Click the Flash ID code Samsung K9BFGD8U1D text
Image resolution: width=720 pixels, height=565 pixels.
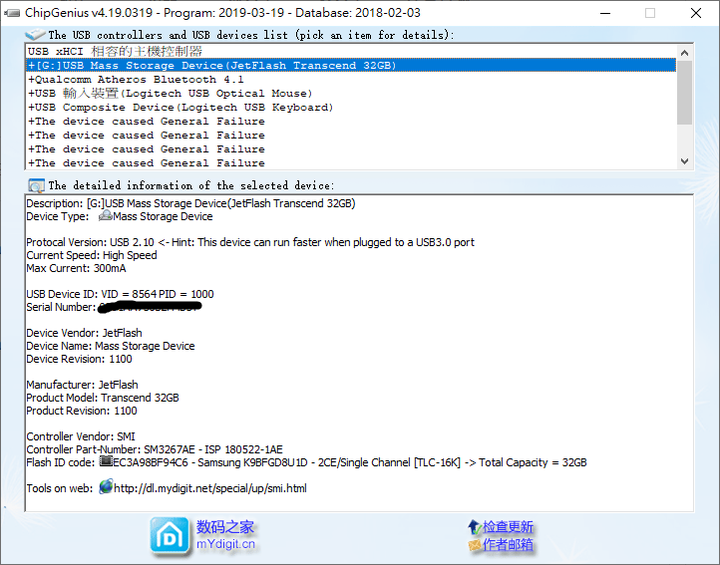click(306, 462)
